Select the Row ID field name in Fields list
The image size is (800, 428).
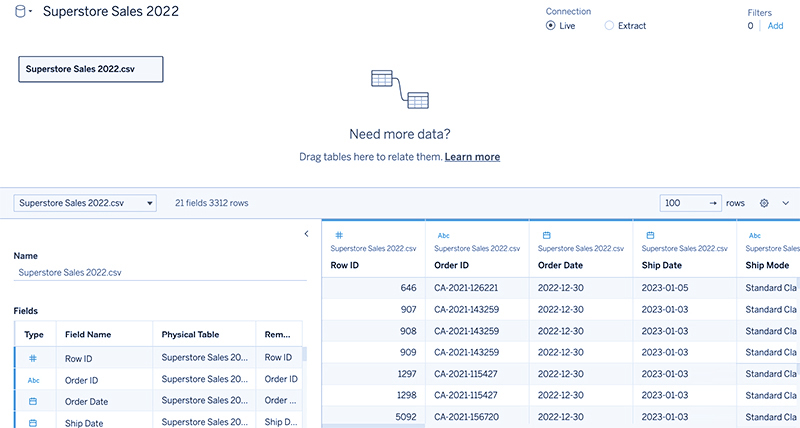click(79, 359)
